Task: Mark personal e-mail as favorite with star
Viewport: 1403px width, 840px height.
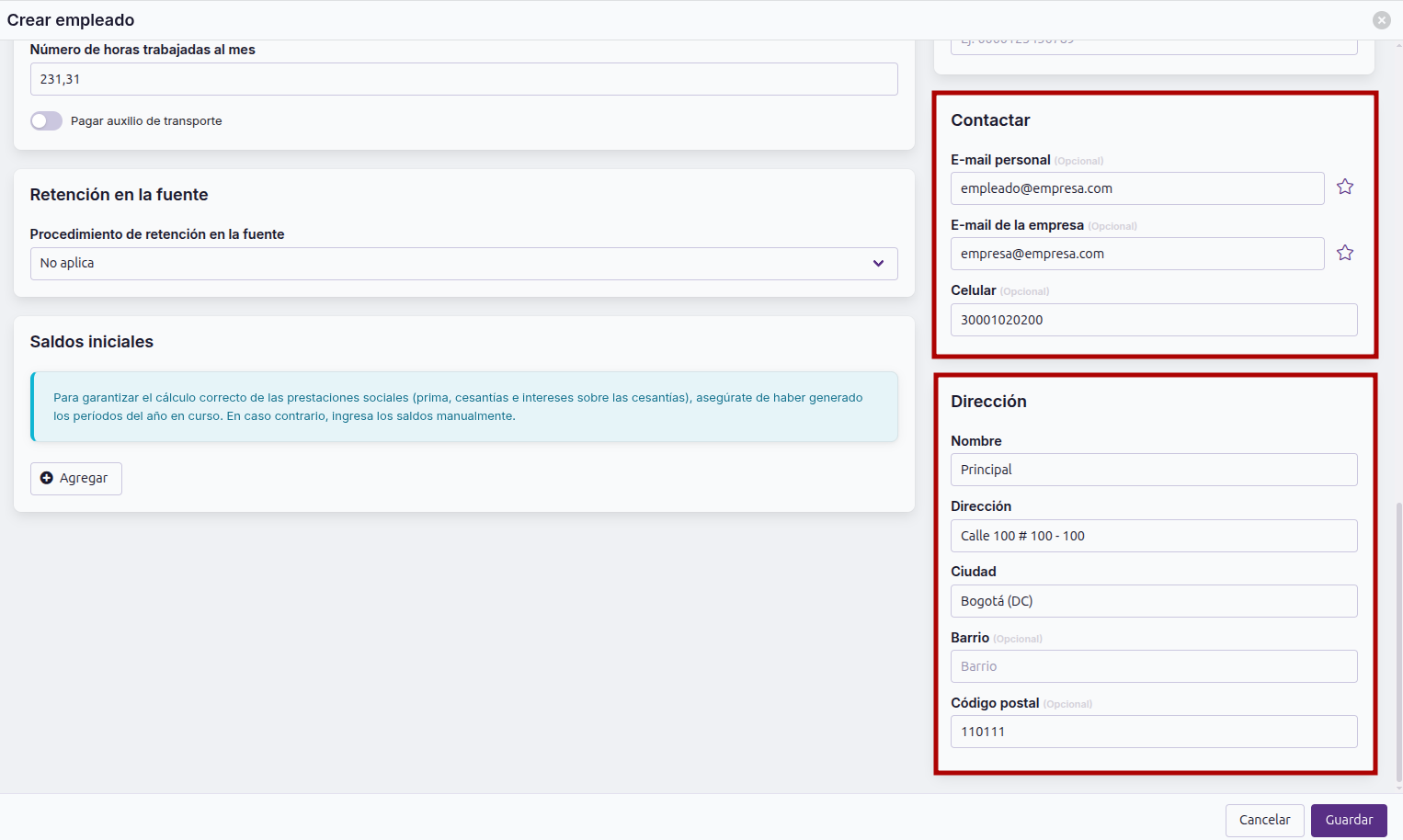Action: [1345, 187]
